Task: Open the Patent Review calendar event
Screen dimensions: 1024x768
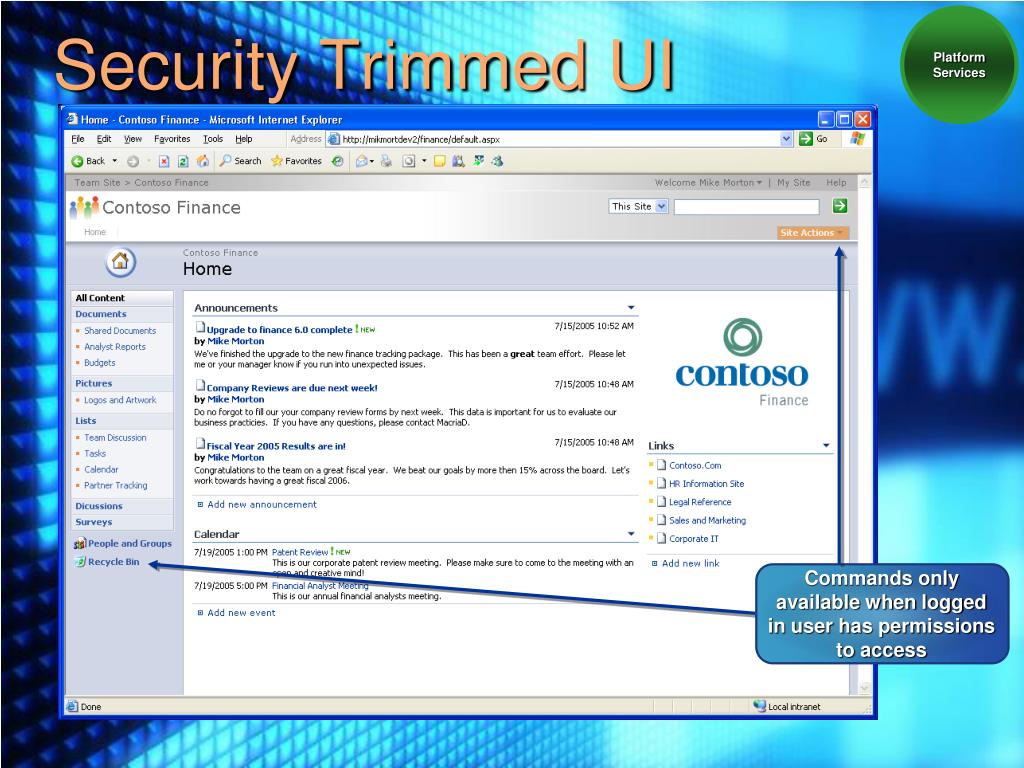Action: (300, 552)
